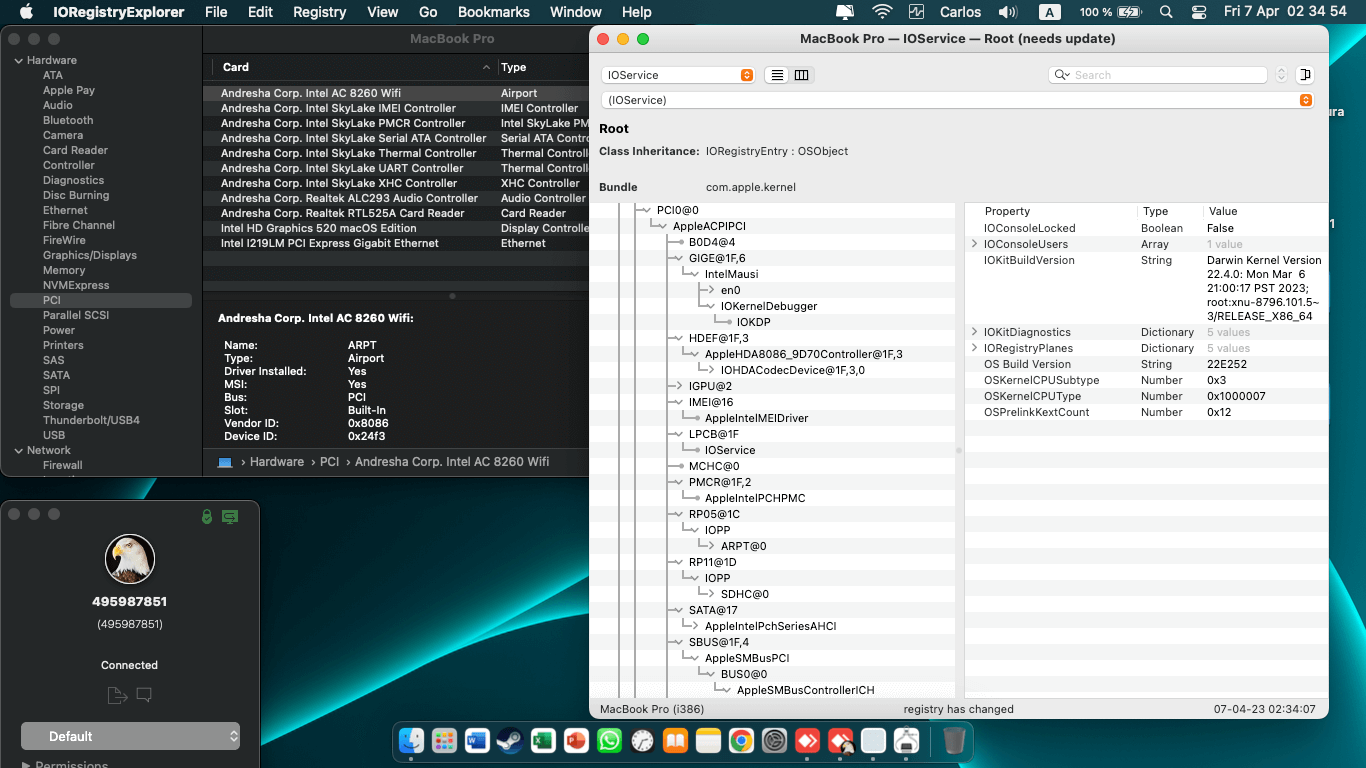
Task: Open the Go menu
Action: [x=428, y=12]
